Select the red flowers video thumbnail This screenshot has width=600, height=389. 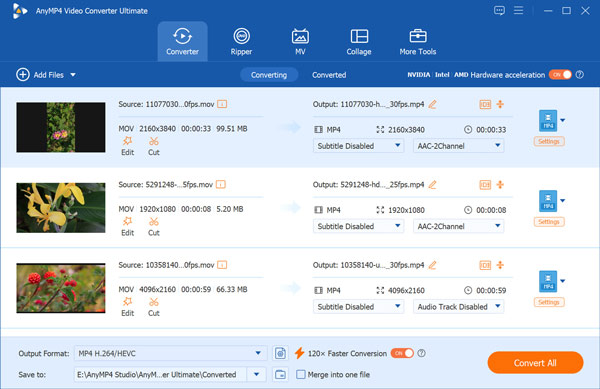[61, 288]
